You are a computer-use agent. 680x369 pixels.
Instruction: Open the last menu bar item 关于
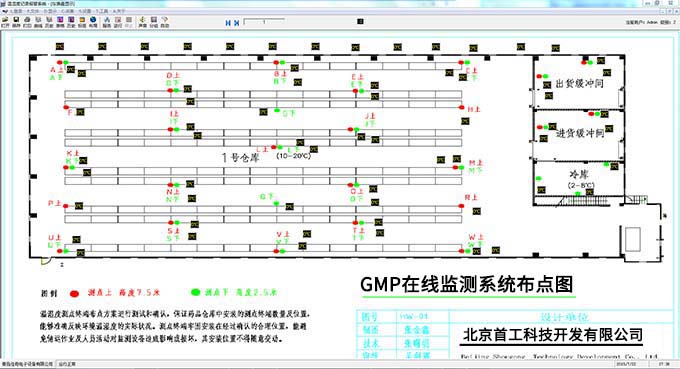click(118, 11)
